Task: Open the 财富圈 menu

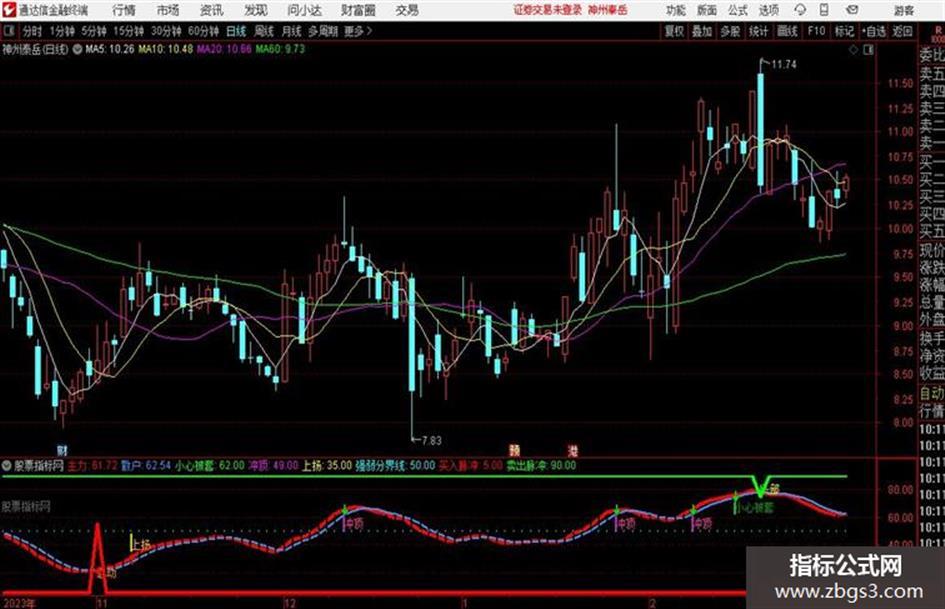Action: click(x=359, y=10)
